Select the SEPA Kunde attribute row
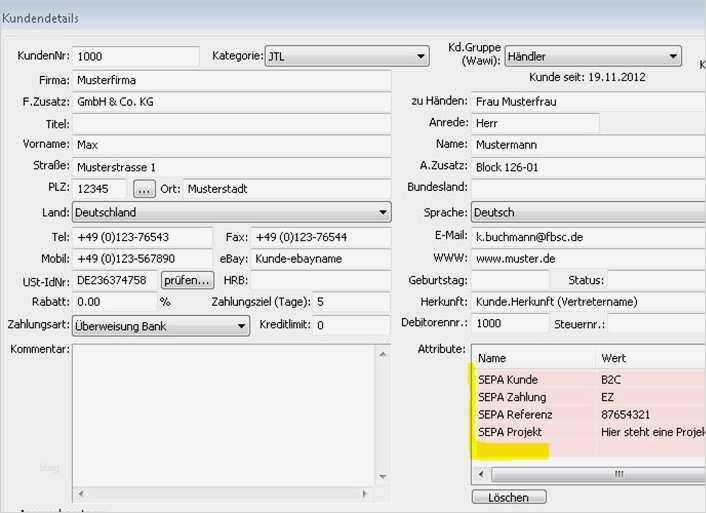706x513 pixels. point(589,380)
